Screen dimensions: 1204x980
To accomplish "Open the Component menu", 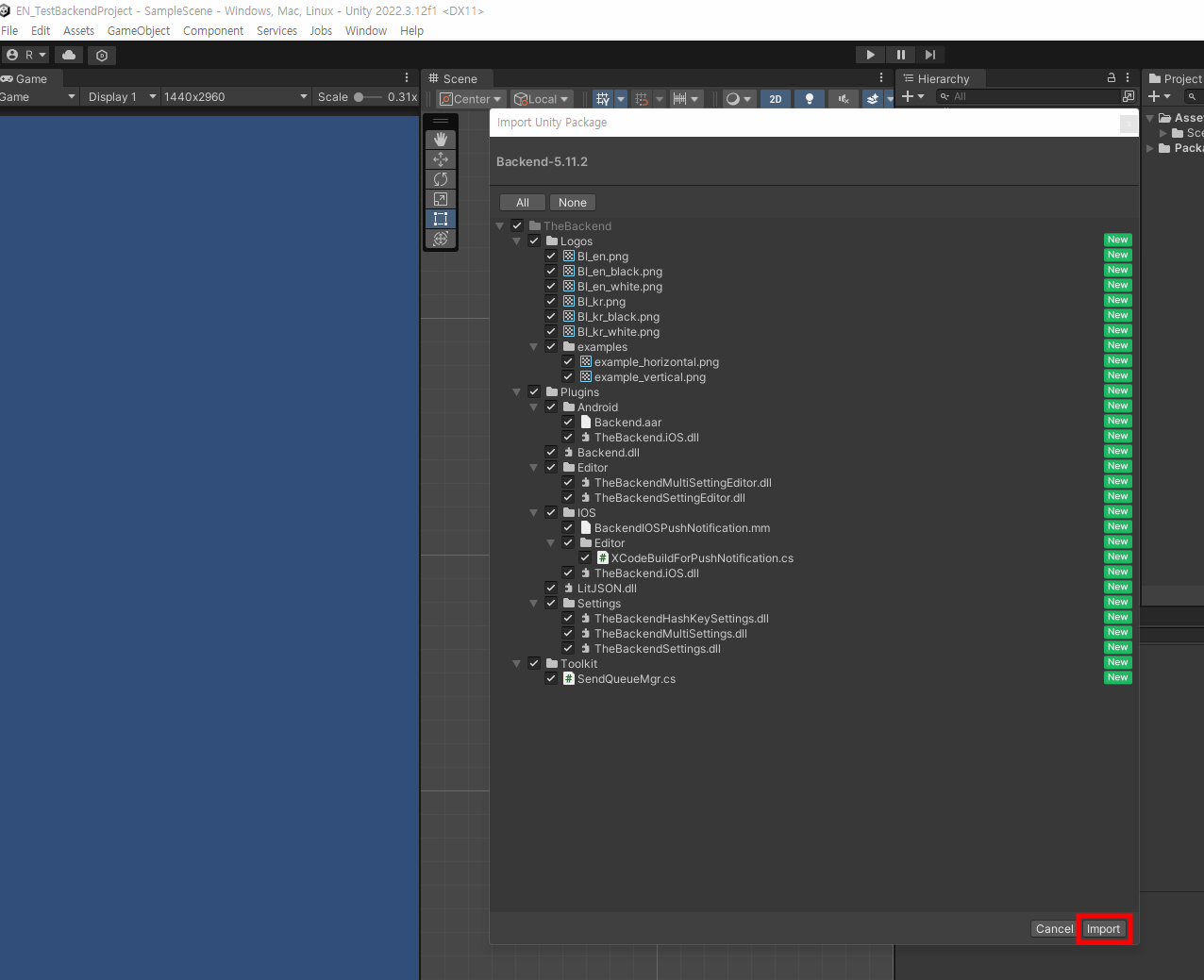I will point(213,30).
